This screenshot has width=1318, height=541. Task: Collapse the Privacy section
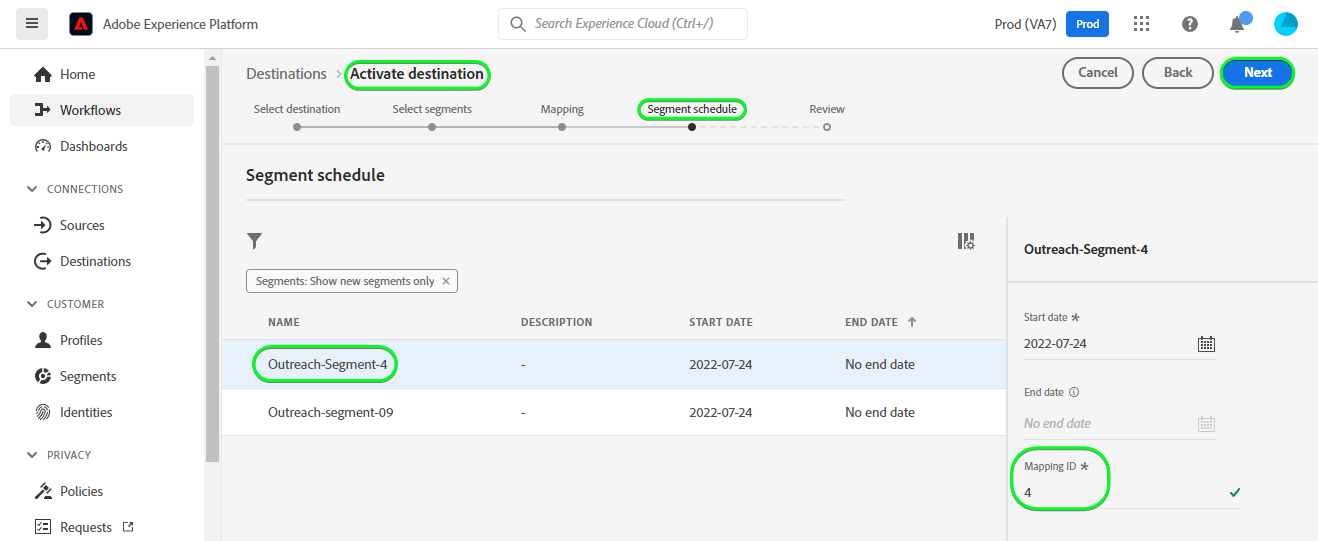coord(31,455)
